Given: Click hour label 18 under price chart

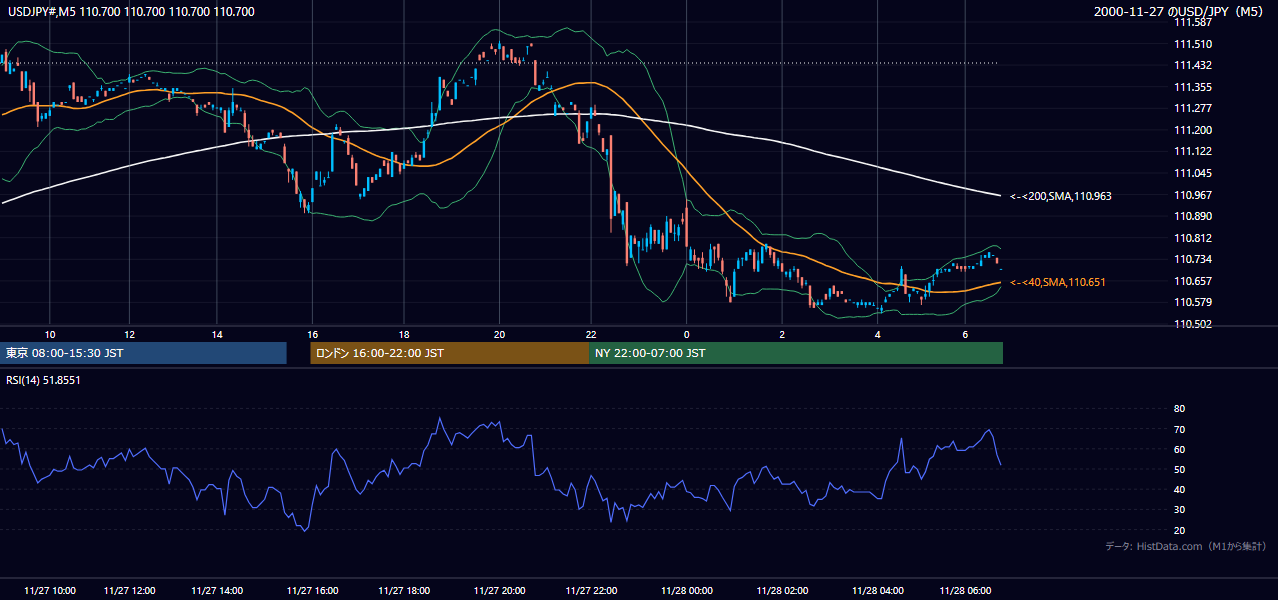Looking at the screenshot, I should point(404,334).
